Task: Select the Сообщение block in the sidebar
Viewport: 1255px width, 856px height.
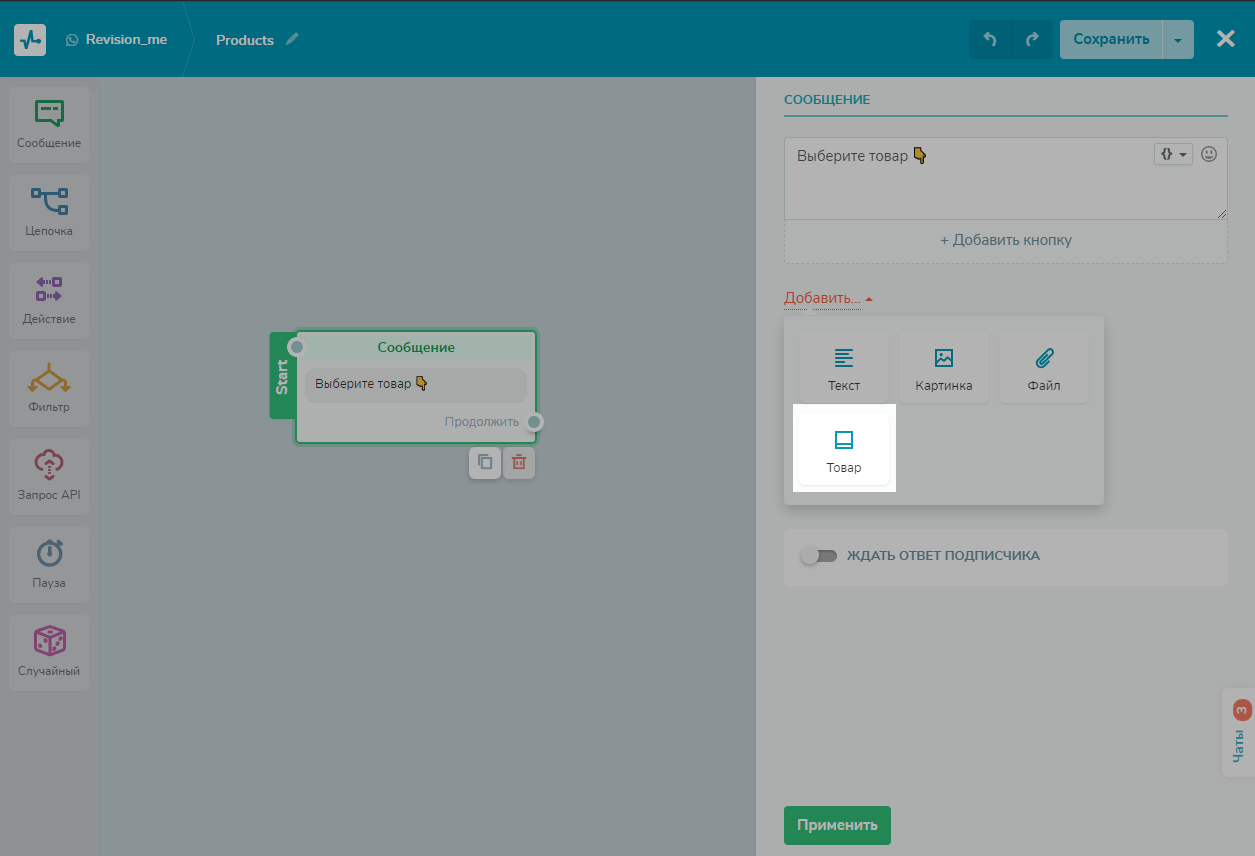Action: click(x=49, y=124)
